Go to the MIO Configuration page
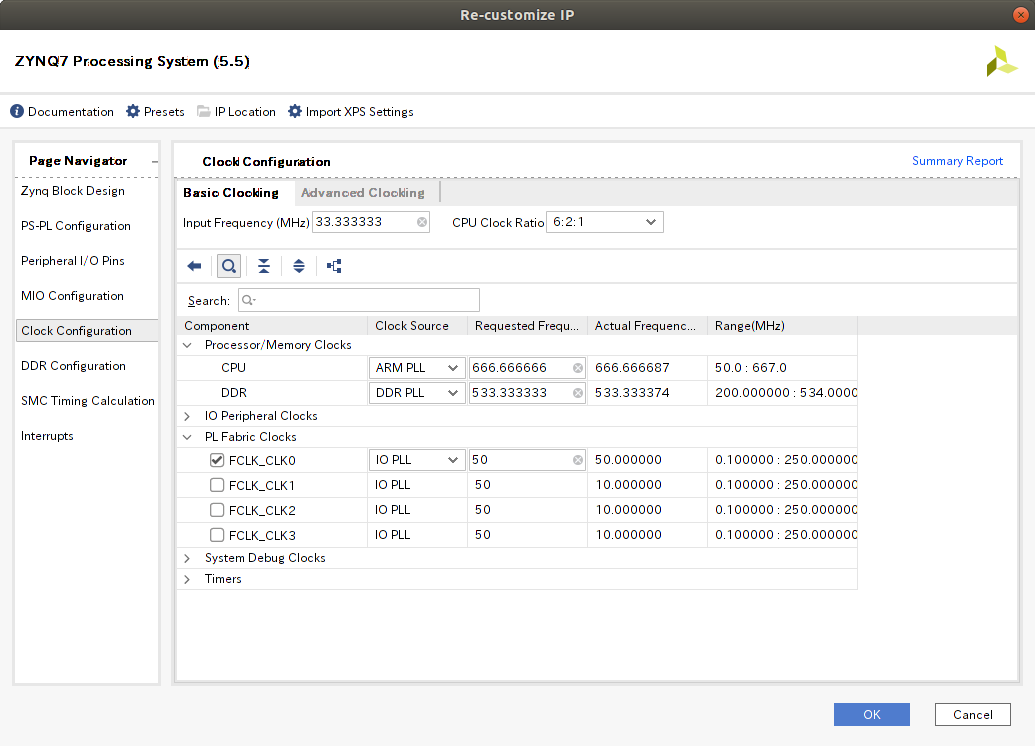This screenshot has height=746, width=1035. click(x=72, y=296)
